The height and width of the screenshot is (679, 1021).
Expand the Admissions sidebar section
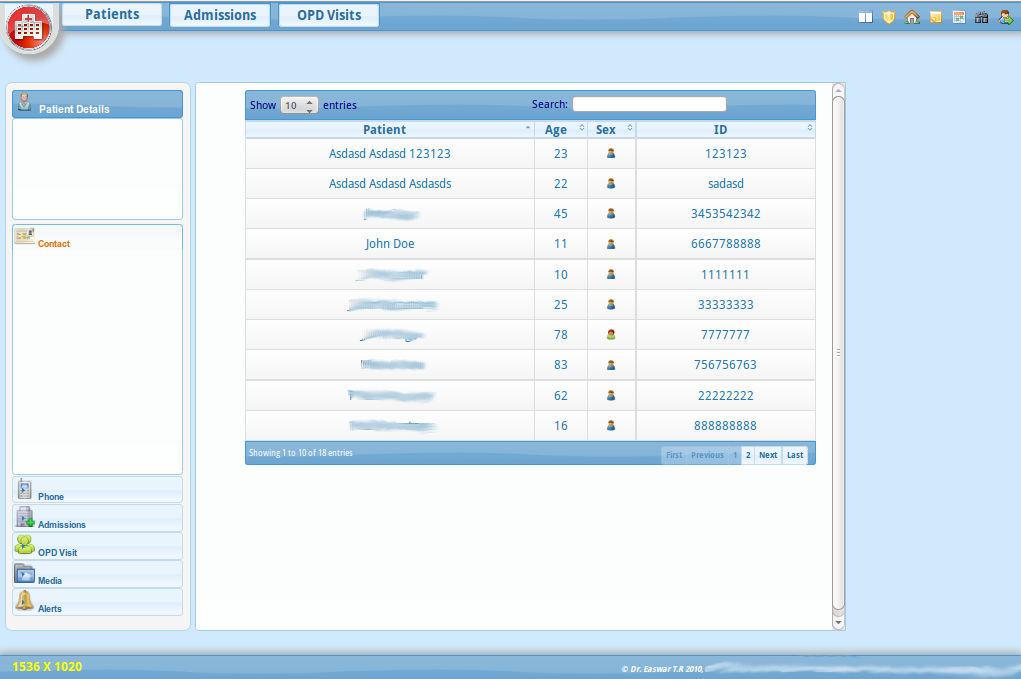coord(97,518)
